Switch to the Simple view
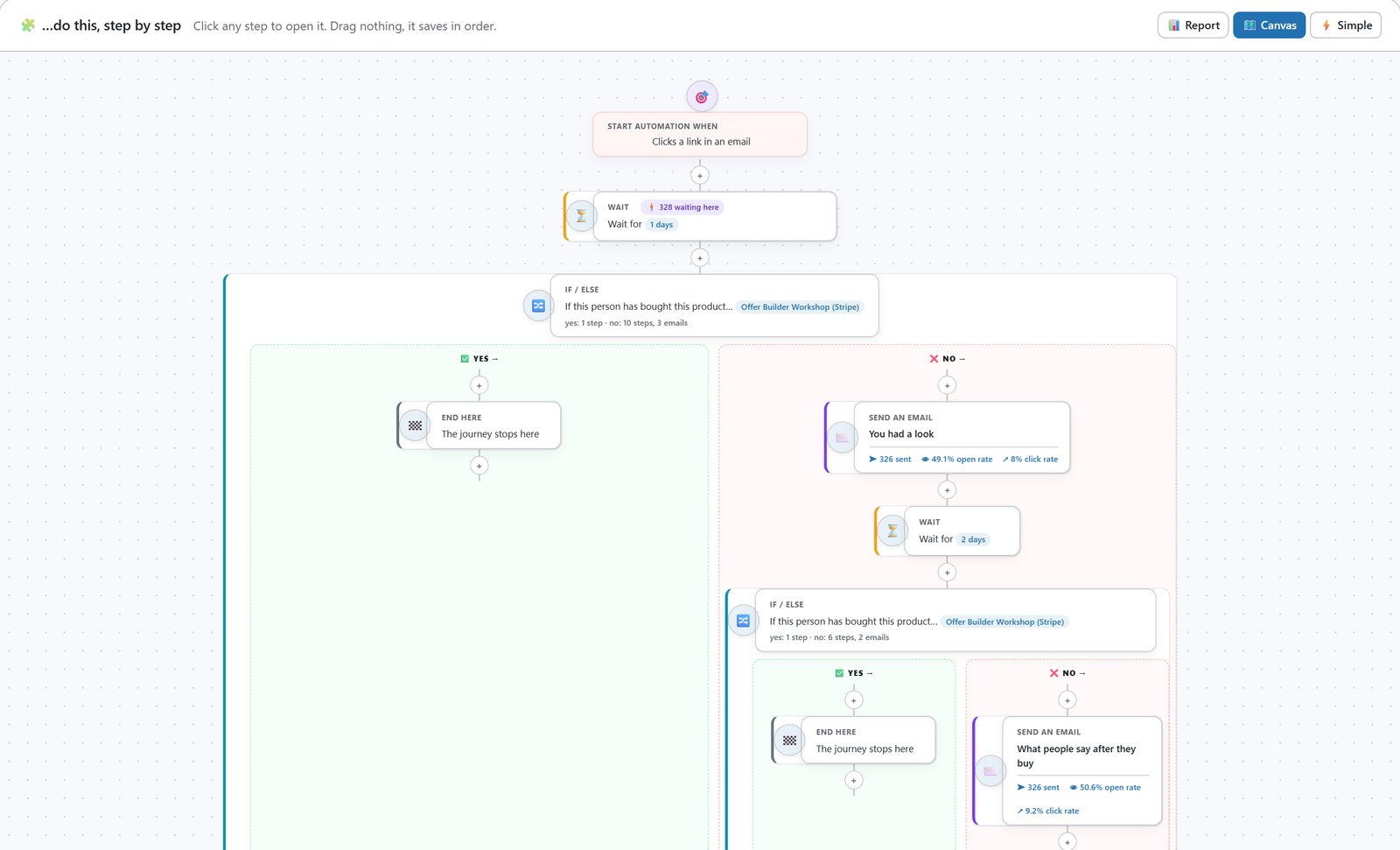The image size is (1400, 850). 1346,25
